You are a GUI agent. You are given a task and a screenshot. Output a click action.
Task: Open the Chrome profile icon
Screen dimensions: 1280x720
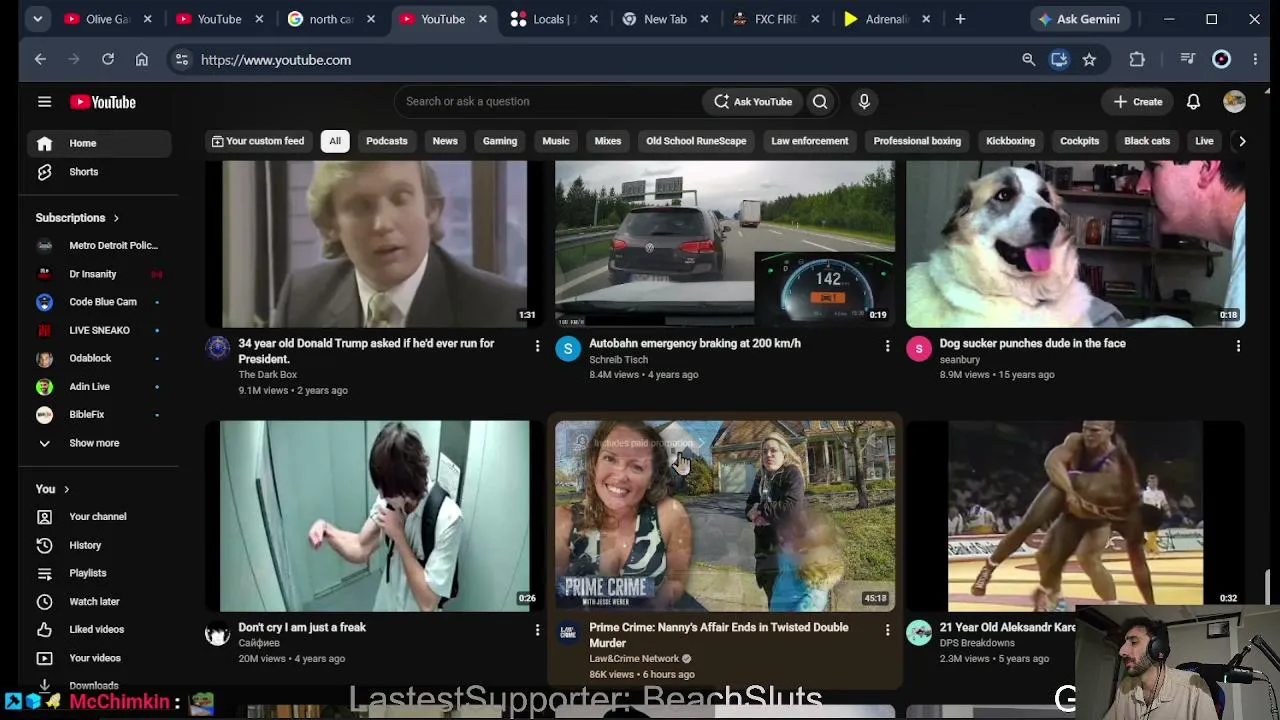1221,60
